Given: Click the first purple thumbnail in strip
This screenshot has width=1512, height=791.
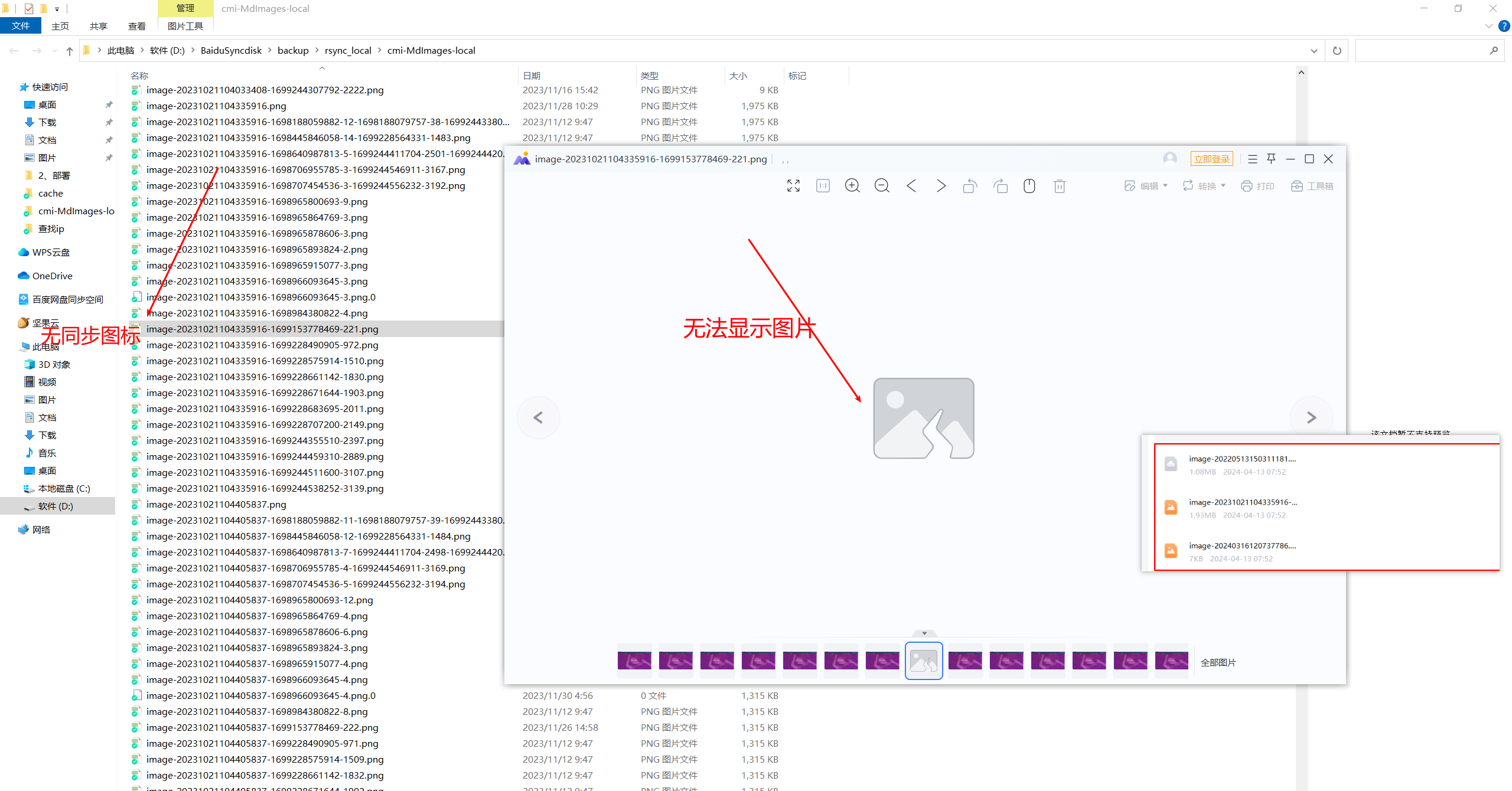Looking at the screenshot, I should [634, 661].
